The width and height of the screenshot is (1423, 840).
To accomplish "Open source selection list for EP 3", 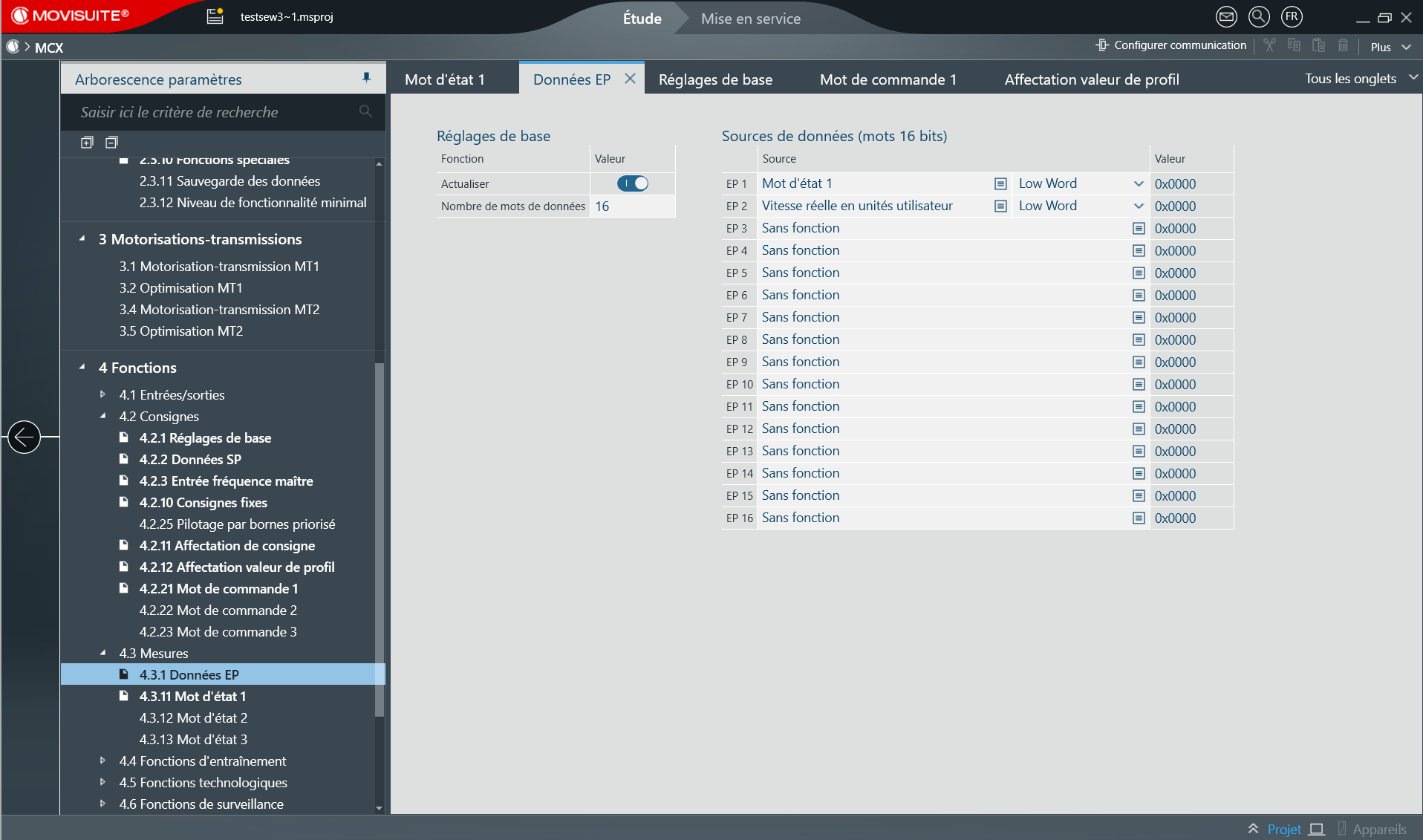I will pos(1138,229).
